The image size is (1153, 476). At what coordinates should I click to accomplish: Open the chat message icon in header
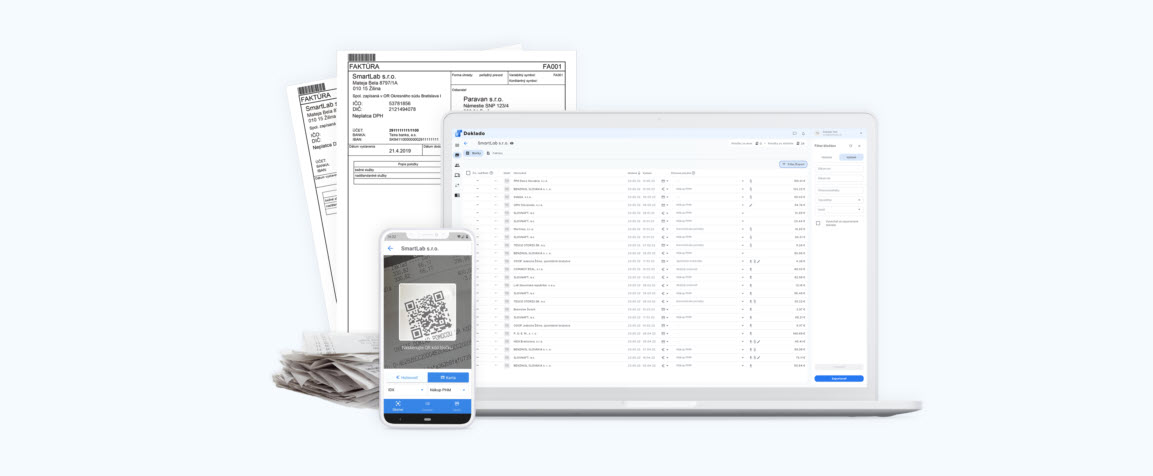[x=795, y=133]
